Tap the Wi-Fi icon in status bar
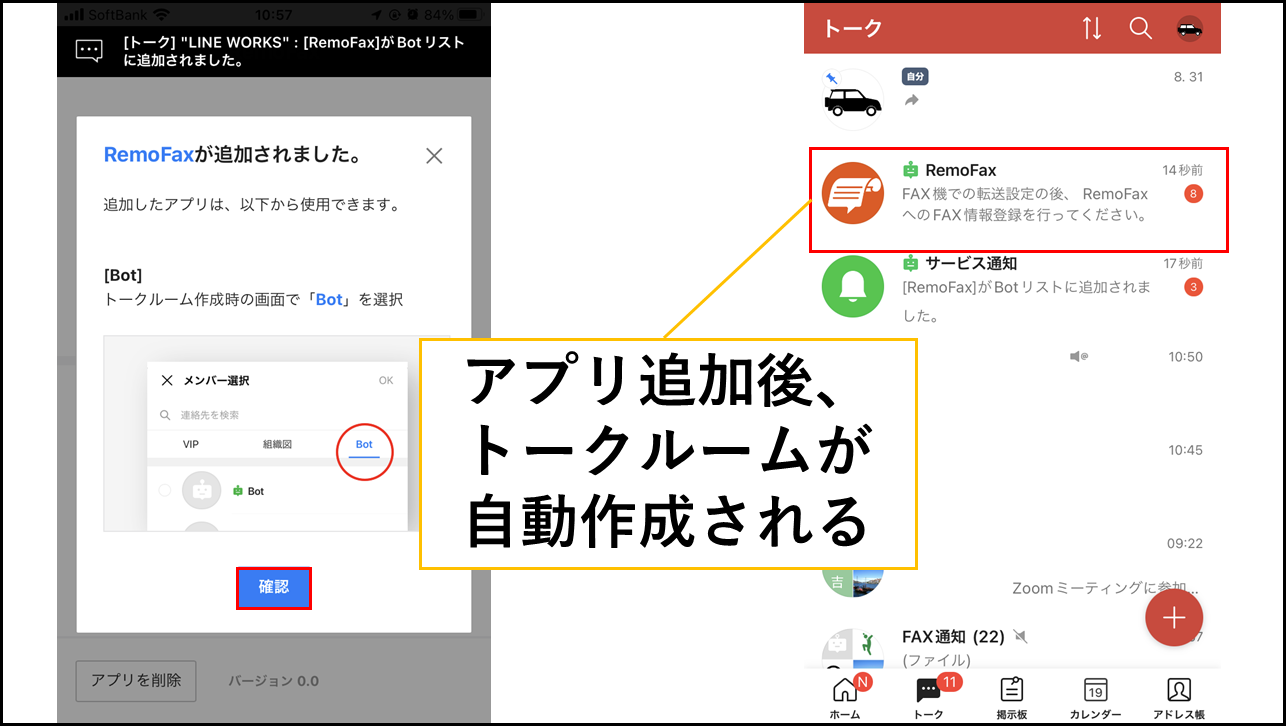1286x726 pixels. coord(163,16)
